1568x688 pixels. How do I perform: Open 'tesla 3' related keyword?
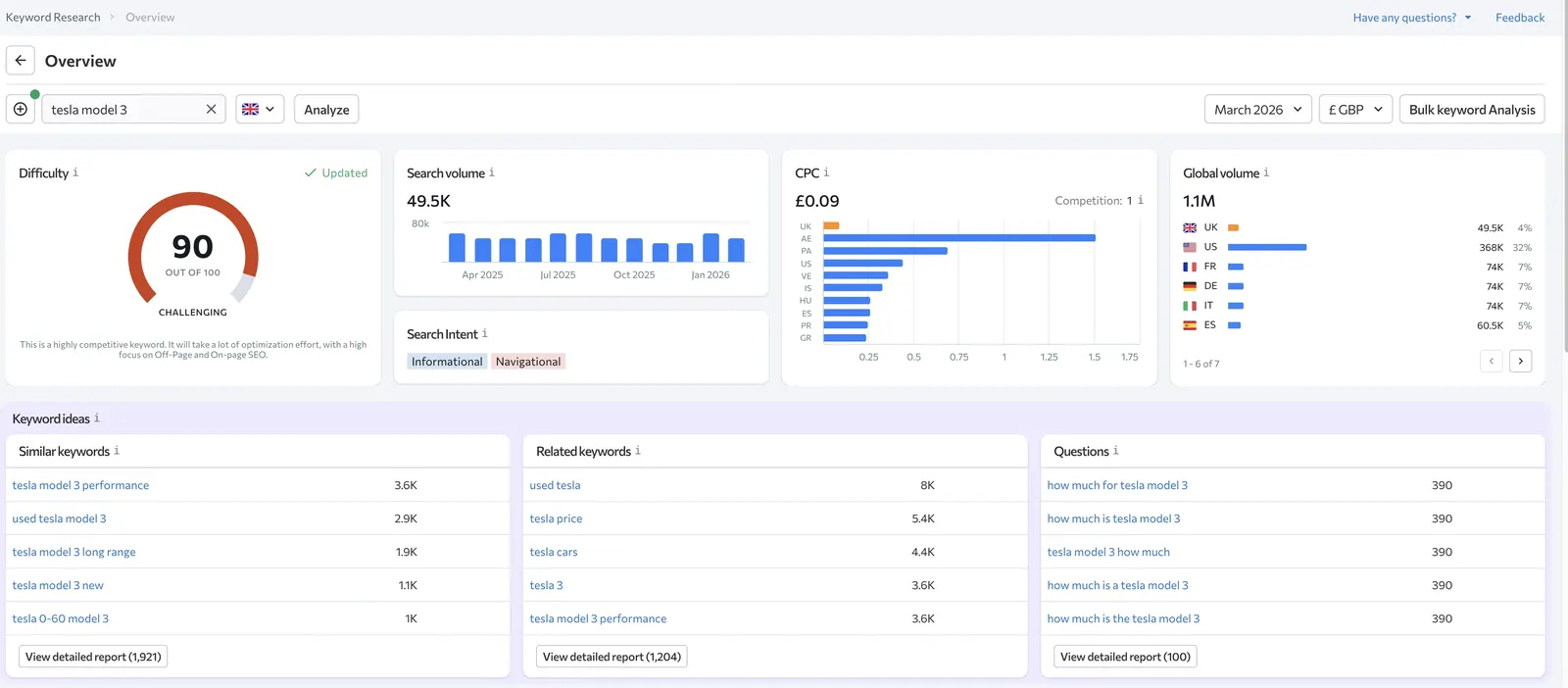pos(546,585)
